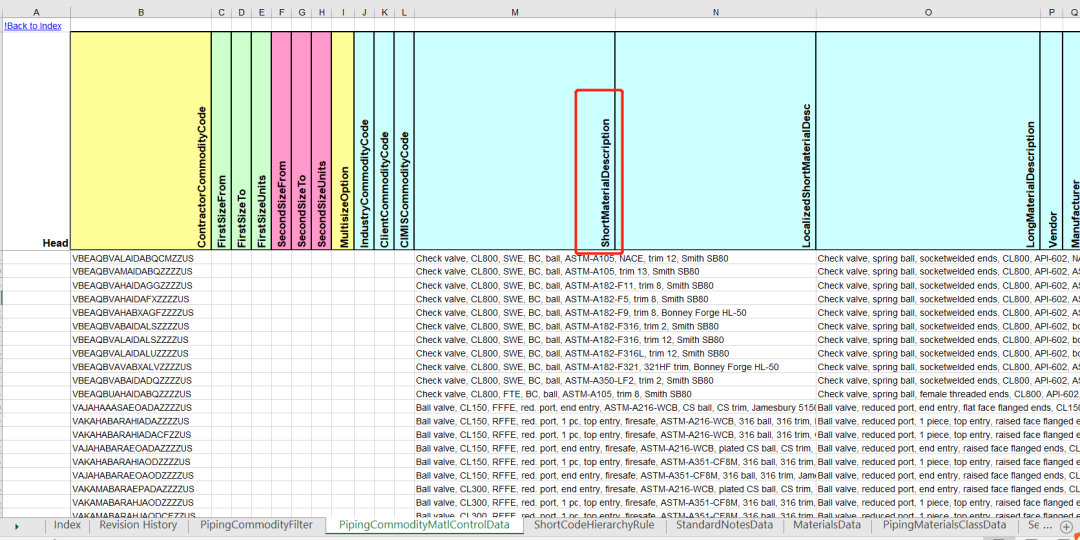Go to PipingCommodityFilter sheet tab
This screenshot has width=1080, height=540.
256,525
